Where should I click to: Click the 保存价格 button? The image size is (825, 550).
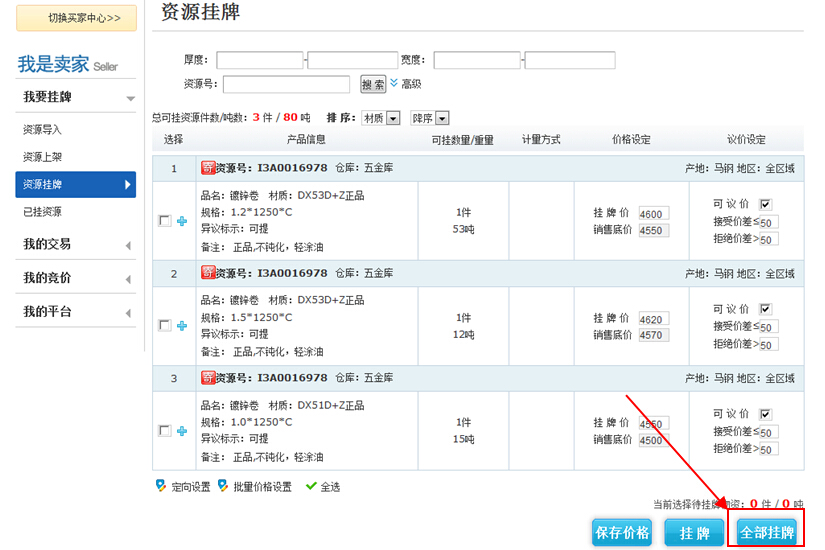tap(622, 533)
